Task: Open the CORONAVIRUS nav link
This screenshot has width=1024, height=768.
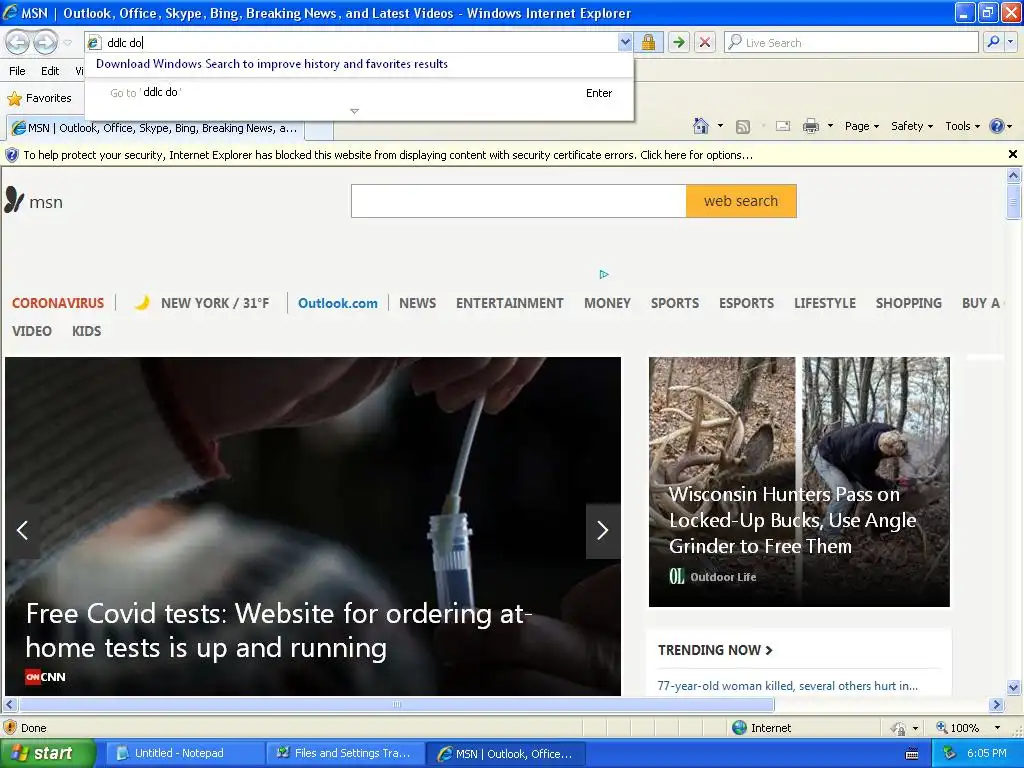Action: tap(58, 303)
